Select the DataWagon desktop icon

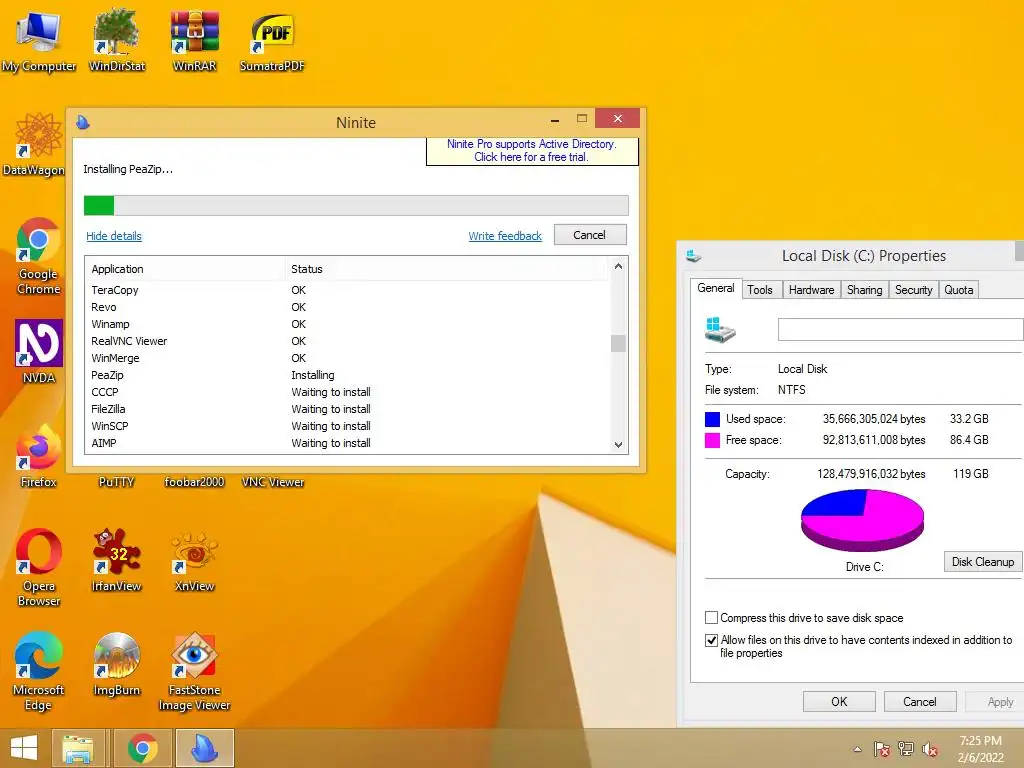34,145
